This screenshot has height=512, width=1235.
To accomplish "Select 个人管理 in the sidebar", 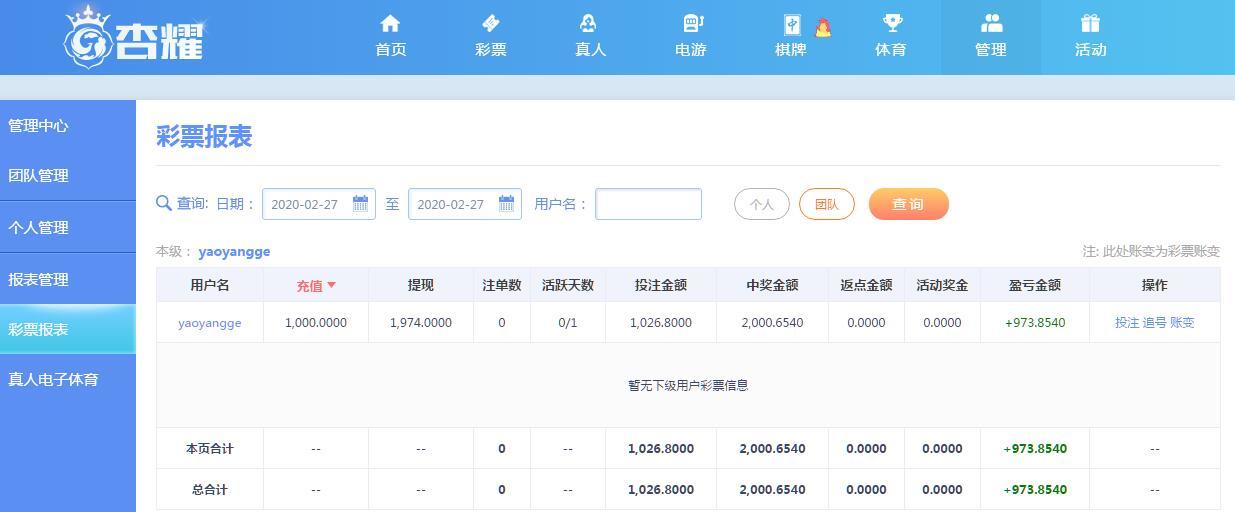I will pyautogui.click(x=68, y=227).
